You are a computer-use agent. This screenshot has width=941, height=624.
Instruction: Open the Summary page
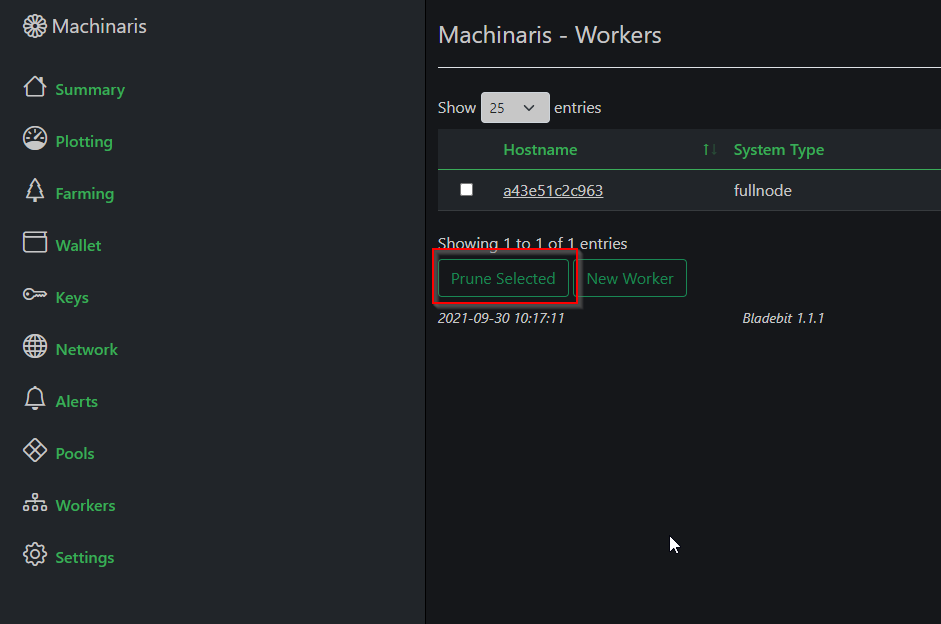(x=90, y=90)
